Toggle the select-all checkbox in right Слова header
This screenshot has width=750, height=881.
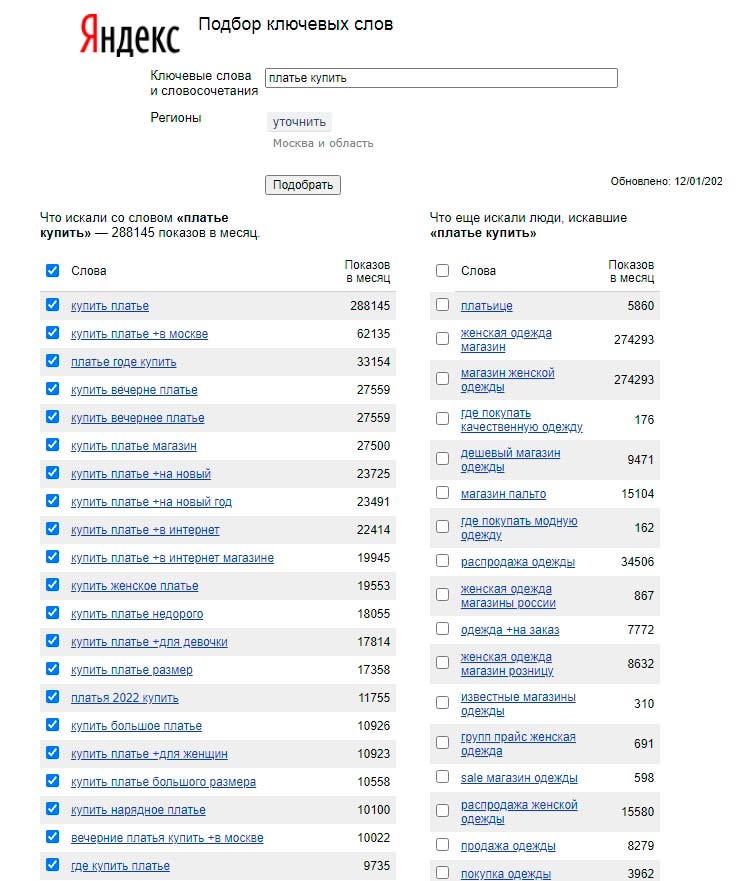(443, 270)
